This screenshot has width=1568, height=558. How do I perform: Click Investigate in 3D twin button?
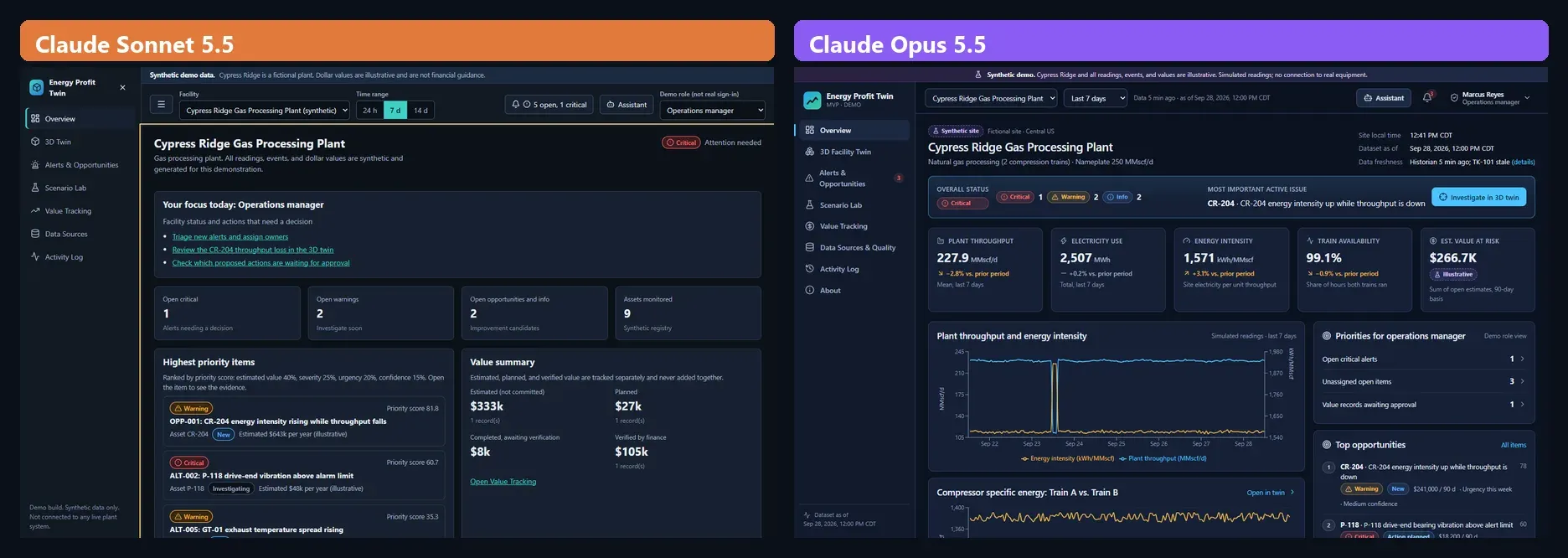[x=1478, y=197]
